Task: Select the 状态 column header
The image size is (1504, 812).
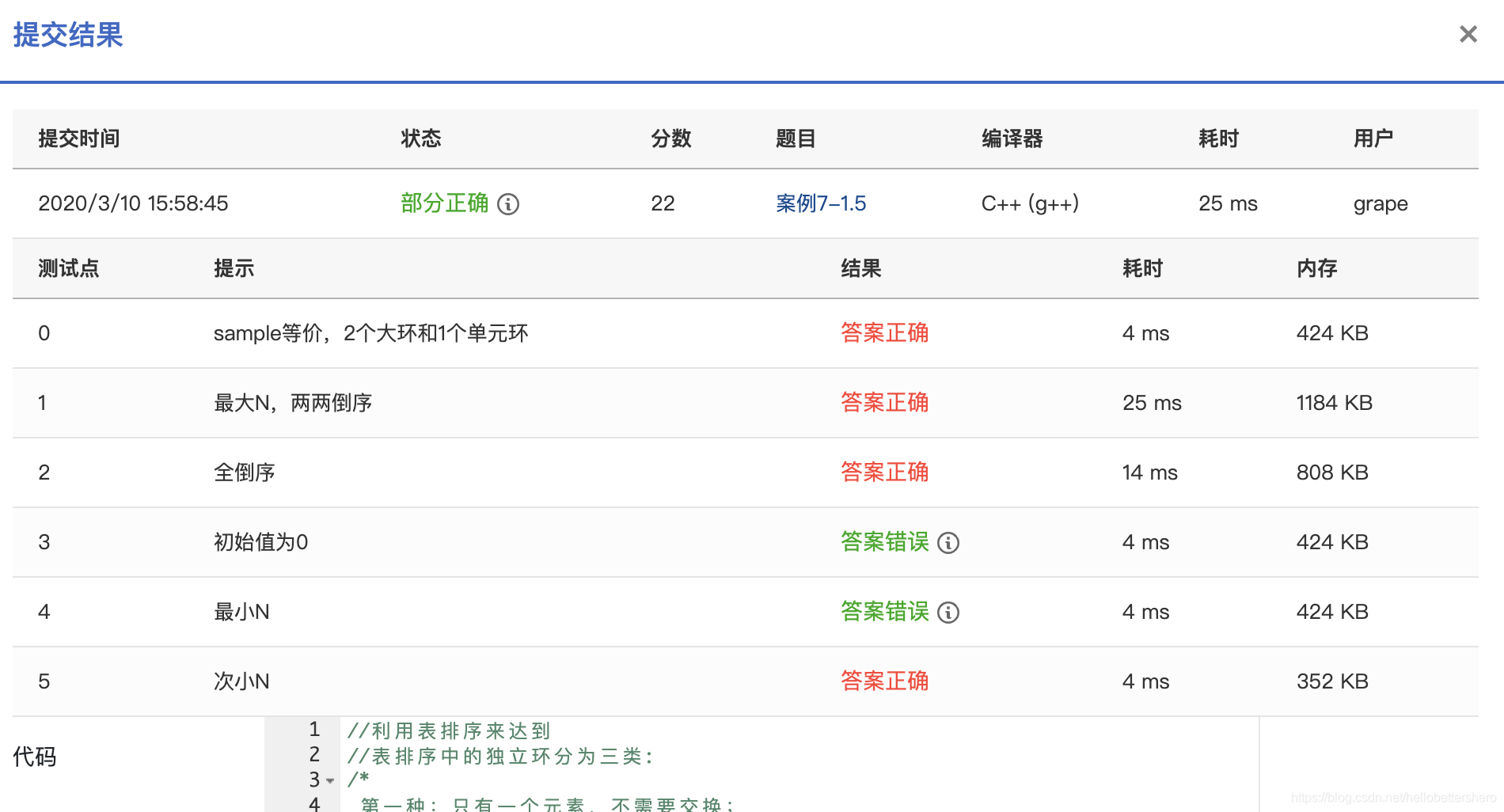Action: point(420,138)
